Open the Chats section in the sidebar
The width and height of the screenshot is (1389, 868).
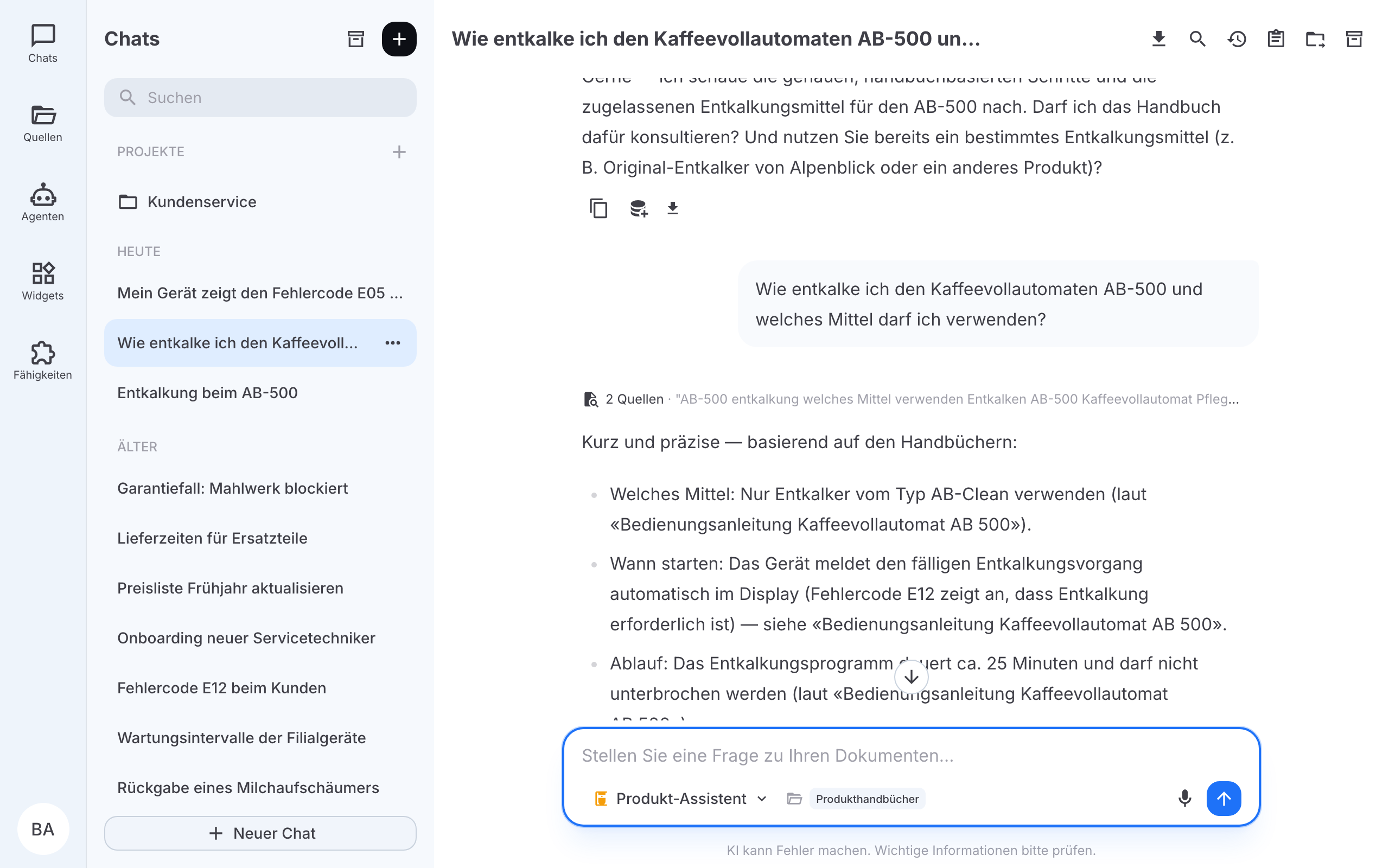click(x=42, y=43)
